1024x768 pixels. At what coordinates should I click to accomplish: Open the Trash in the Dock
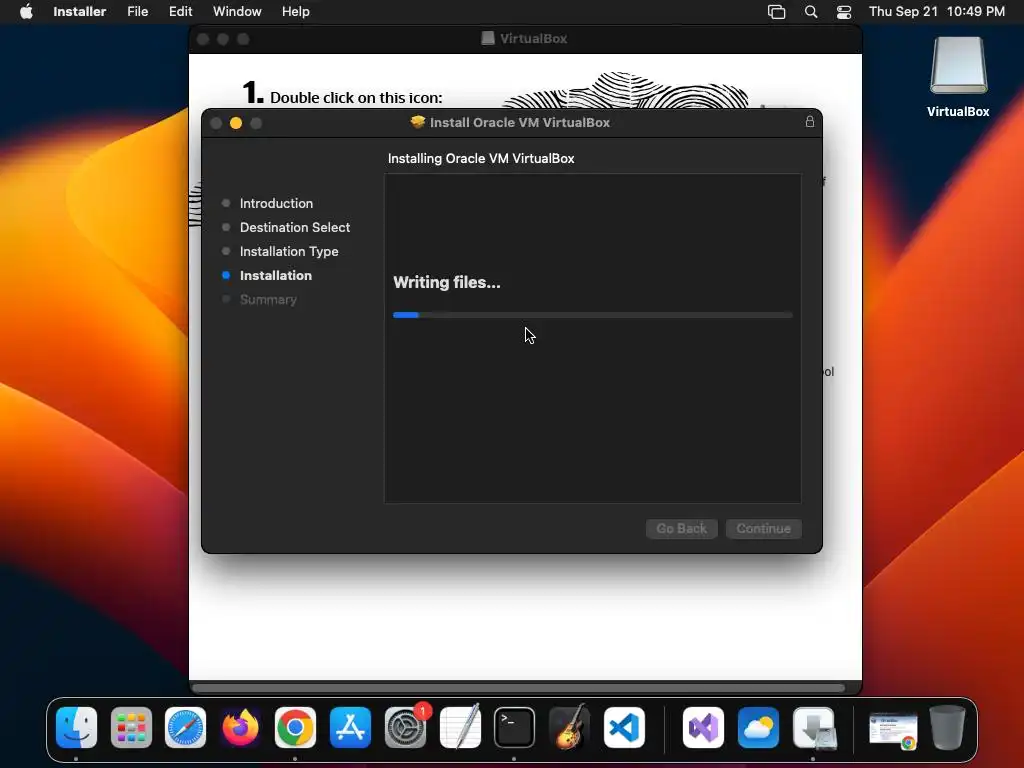pos(948,727)
